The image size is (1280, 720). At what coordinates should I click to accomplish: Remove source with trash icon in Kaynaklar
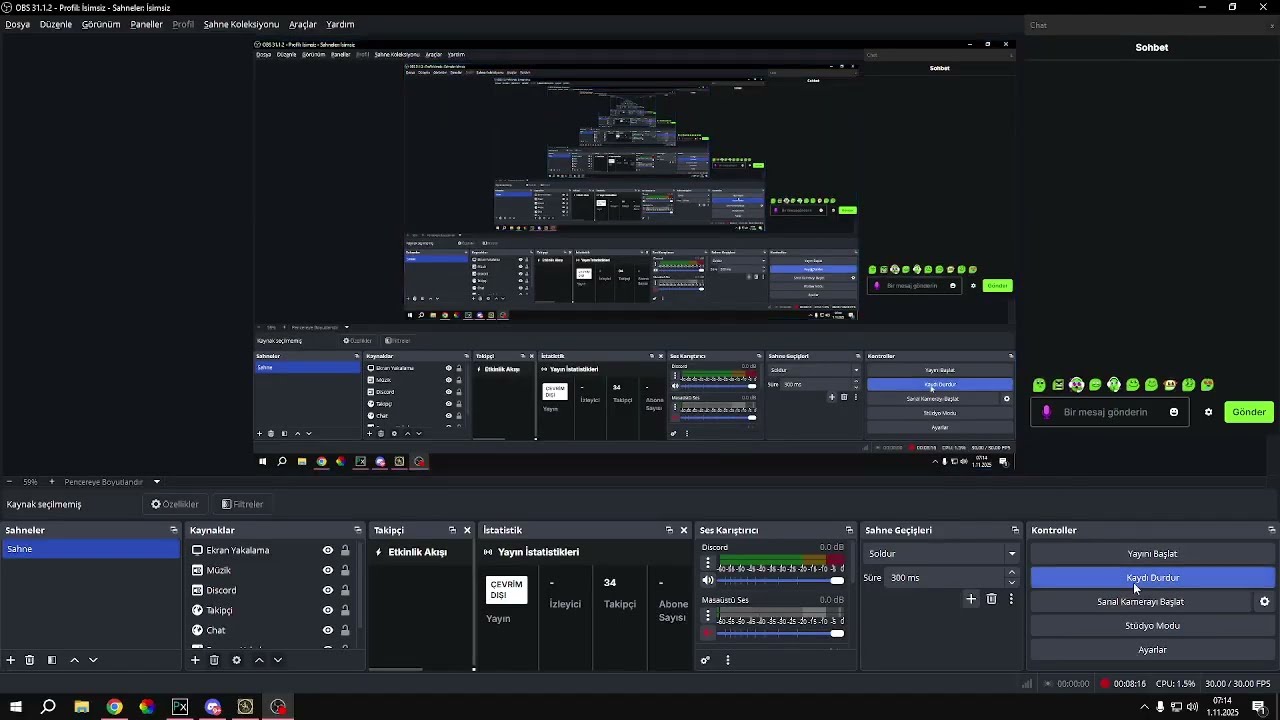pos(214,660)
